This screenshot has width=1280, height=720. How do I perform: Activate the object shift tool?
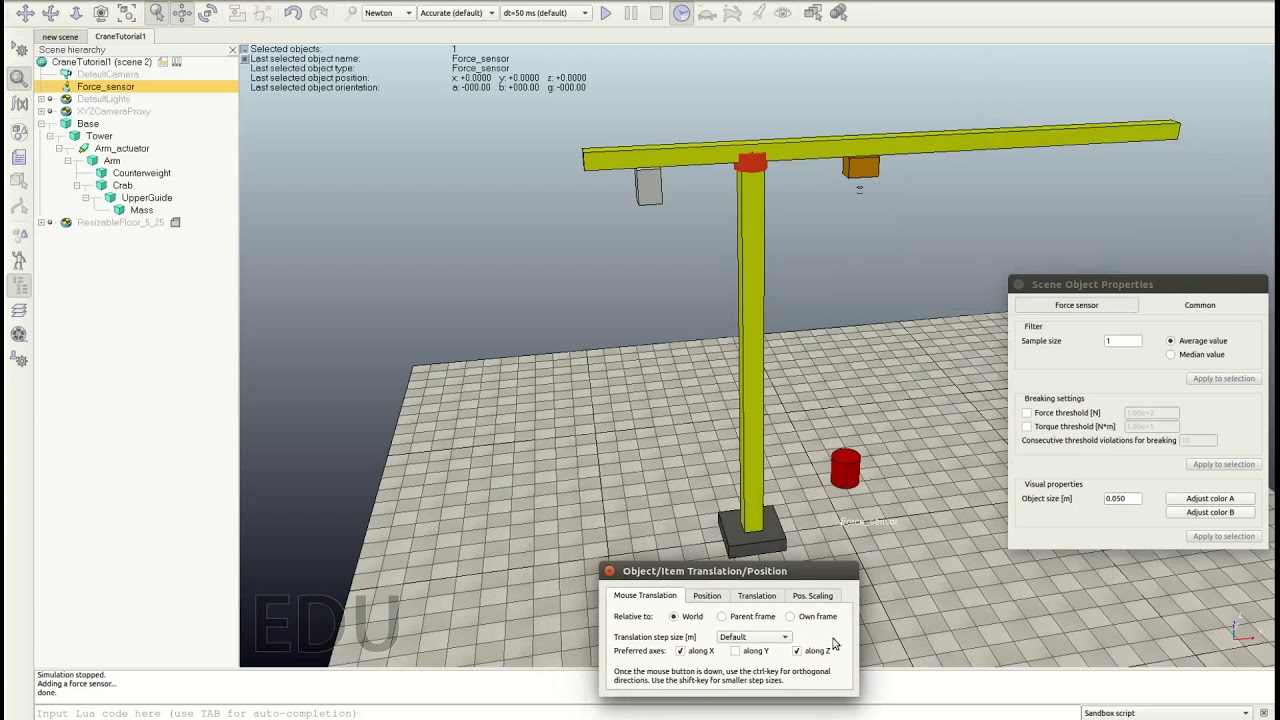click(x=182, y=13)
